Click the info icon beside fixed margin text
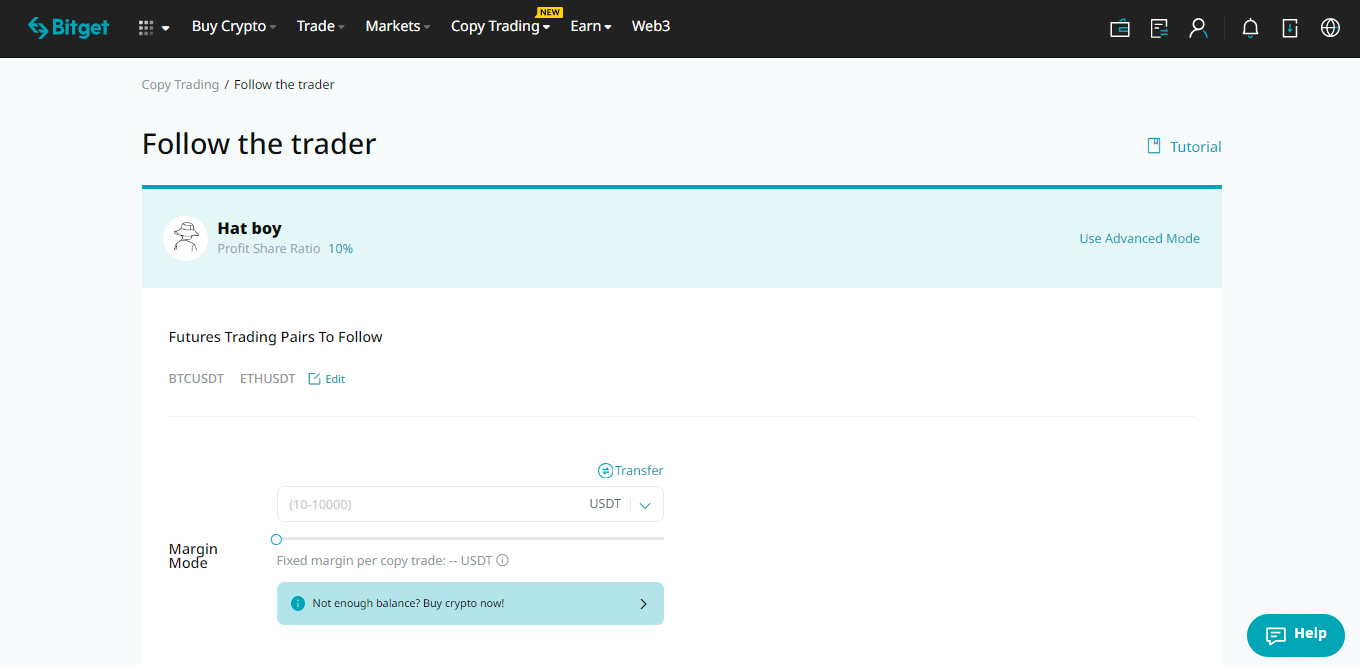1360x665 pixels. pyautogui.click(x=503, y=560)
